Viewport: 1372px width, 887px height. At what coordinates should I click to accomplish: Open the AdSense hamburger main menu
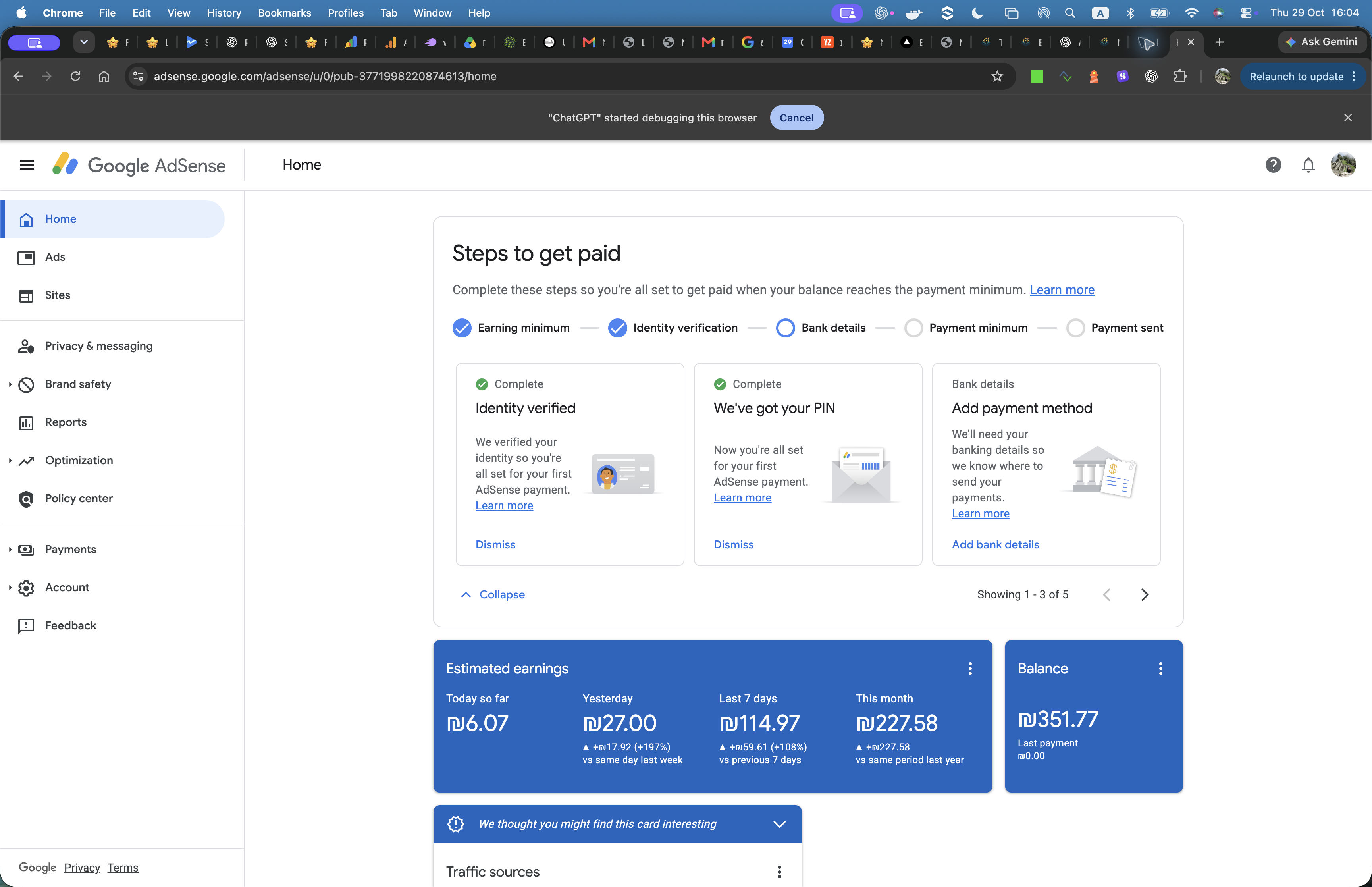pyautogui.click(x=27, y=165)
